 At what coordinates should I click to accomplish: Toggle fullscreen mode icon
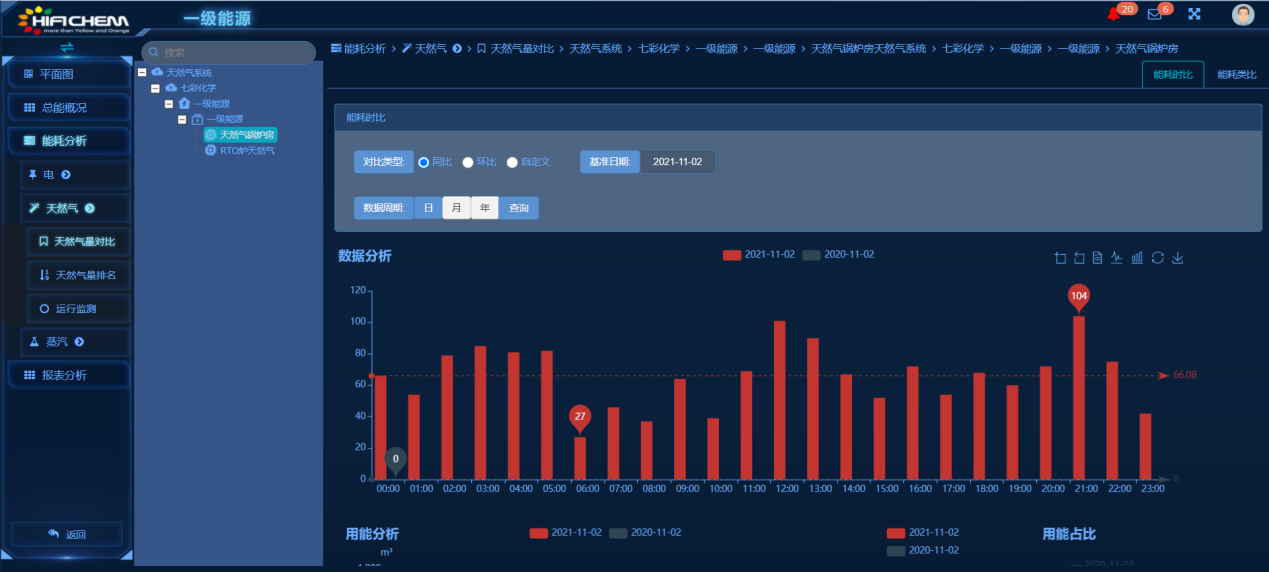(1194, 14)
